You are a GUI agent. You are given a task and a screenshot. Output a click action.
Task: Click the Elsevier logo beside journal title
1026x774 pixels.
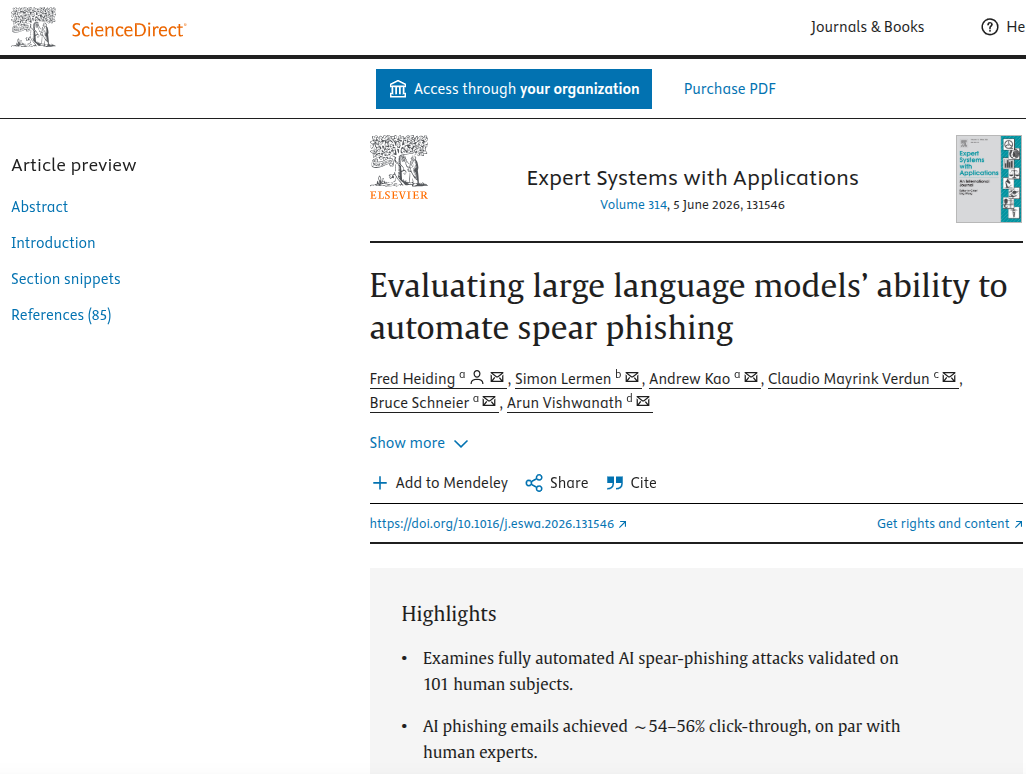pos(399,168)
